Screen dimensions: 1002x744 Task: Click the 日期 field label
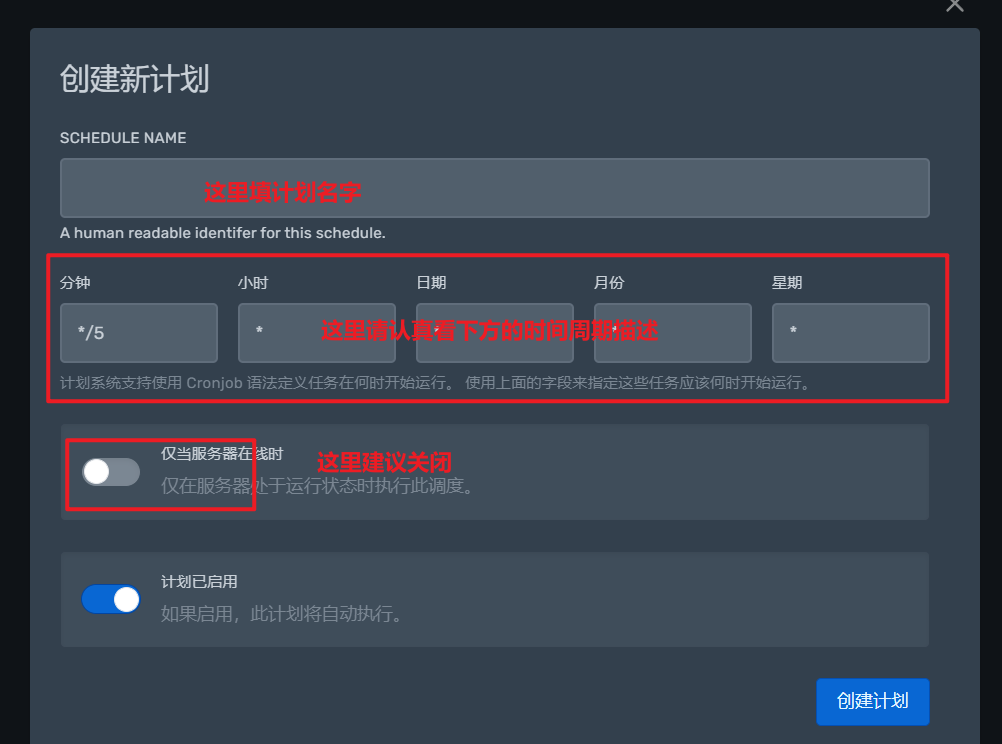click(x=431, y=283)
